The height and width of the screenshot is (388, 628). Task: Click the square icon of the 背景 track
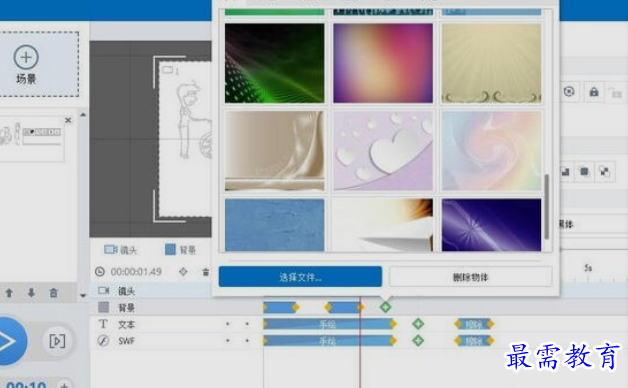tap(103, 307)
